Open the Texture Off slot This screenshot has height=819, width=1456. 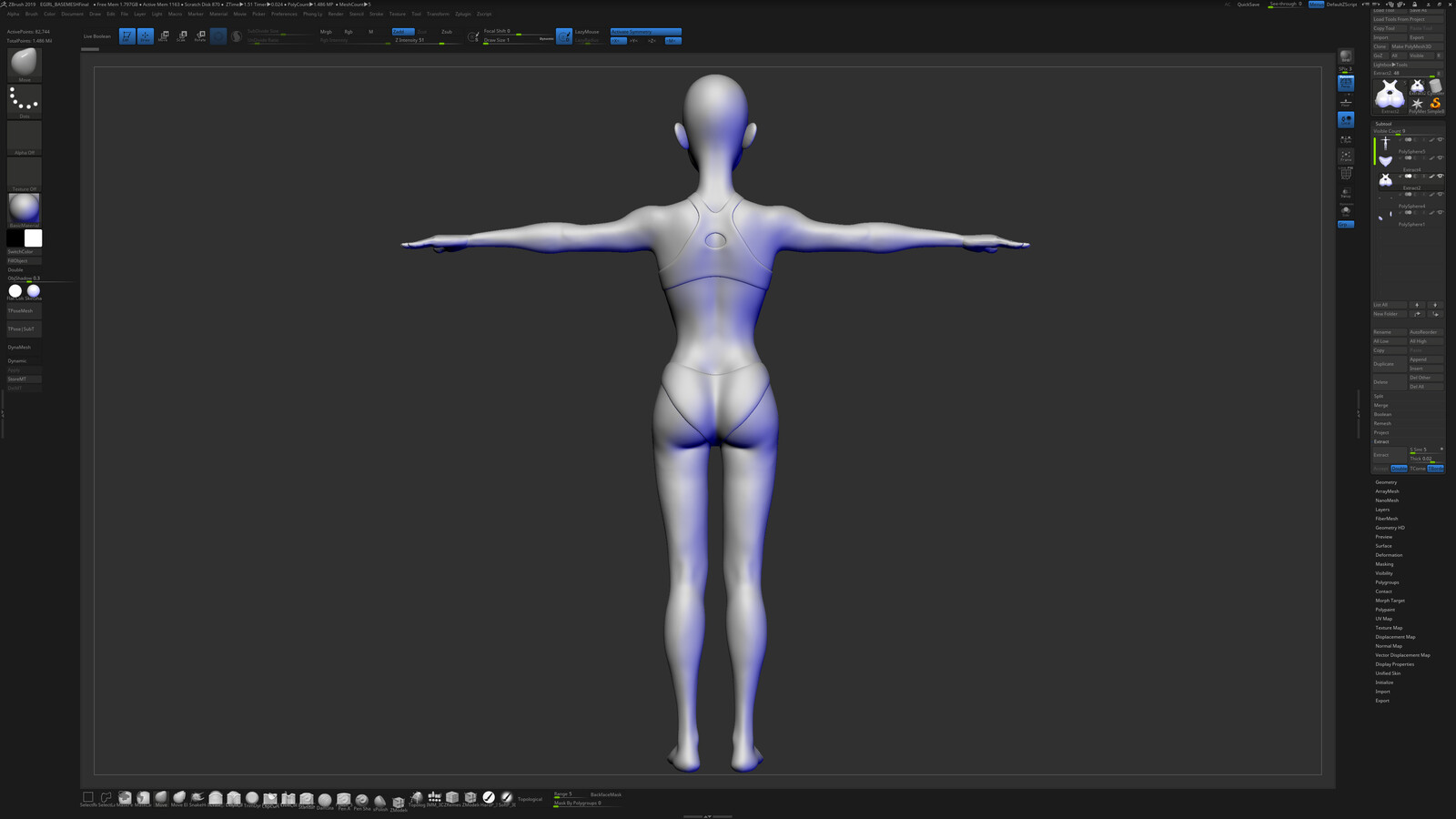[25, 174]
